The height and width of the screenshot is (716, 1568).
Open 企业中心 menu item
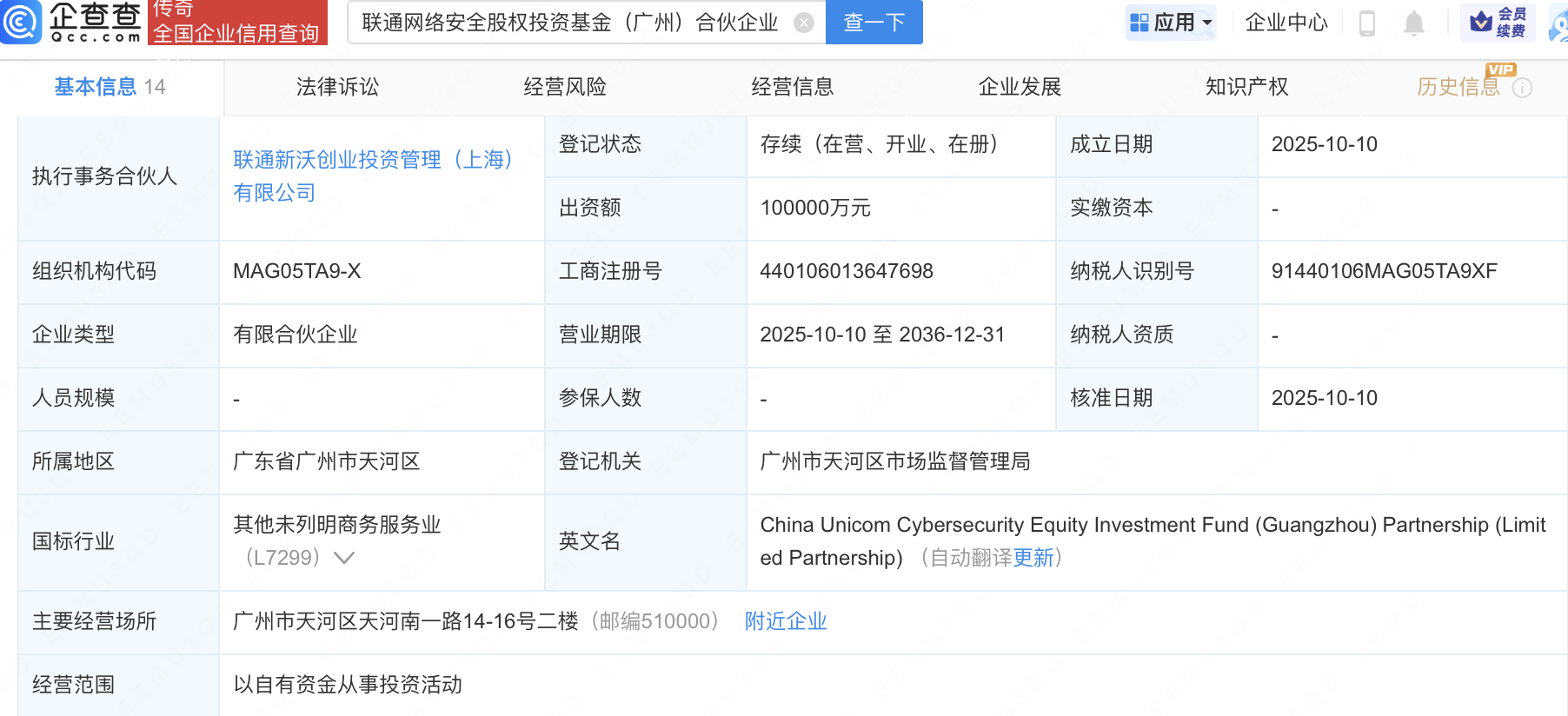pyautogui.click(x=1286, y=23)
